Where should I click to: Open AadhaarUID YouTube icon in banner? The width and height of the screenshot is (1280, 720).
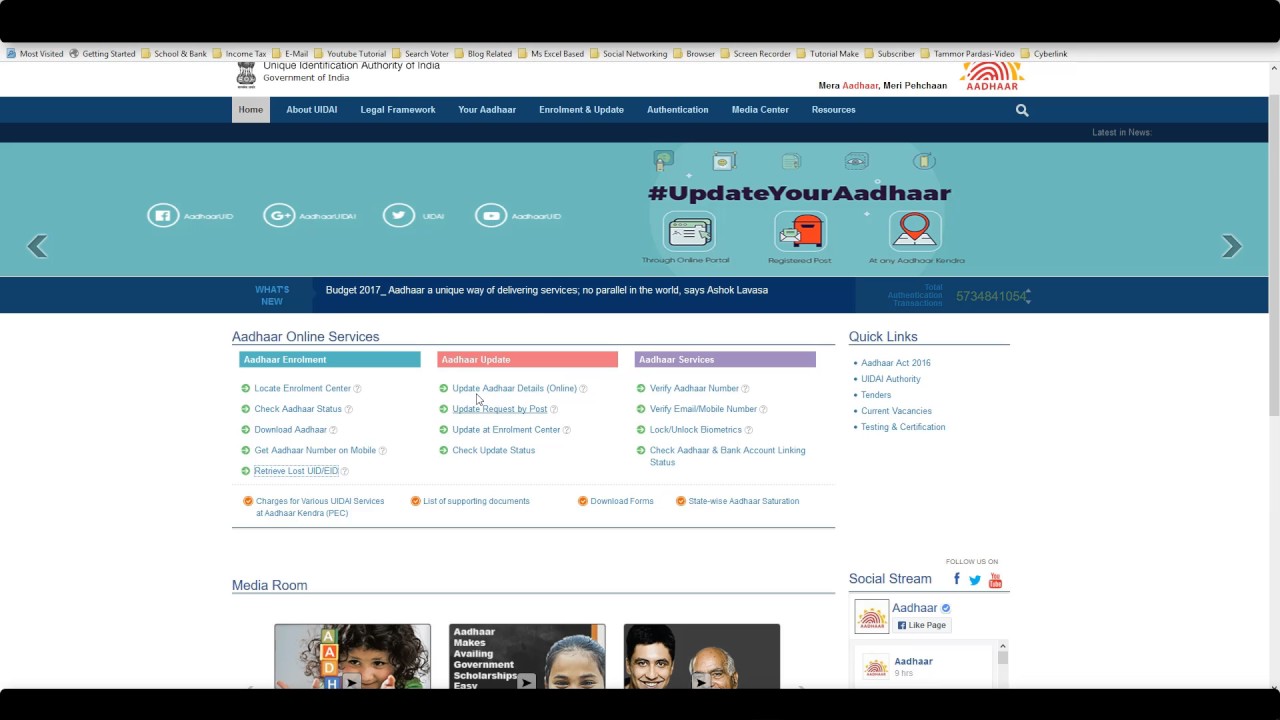coord(491,215)
